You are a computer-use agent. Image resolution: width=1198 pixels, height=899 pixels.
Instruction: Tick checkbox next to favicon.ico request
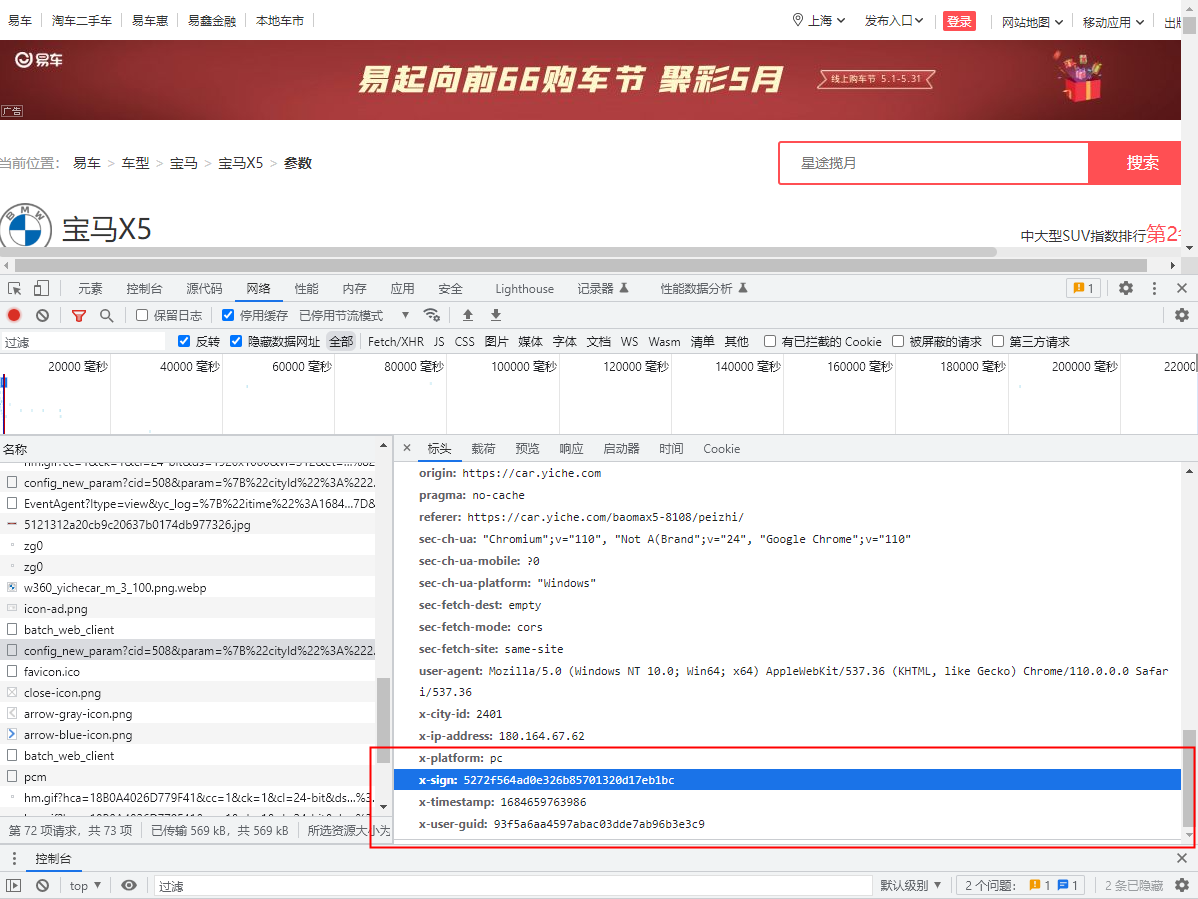[11, 671]
